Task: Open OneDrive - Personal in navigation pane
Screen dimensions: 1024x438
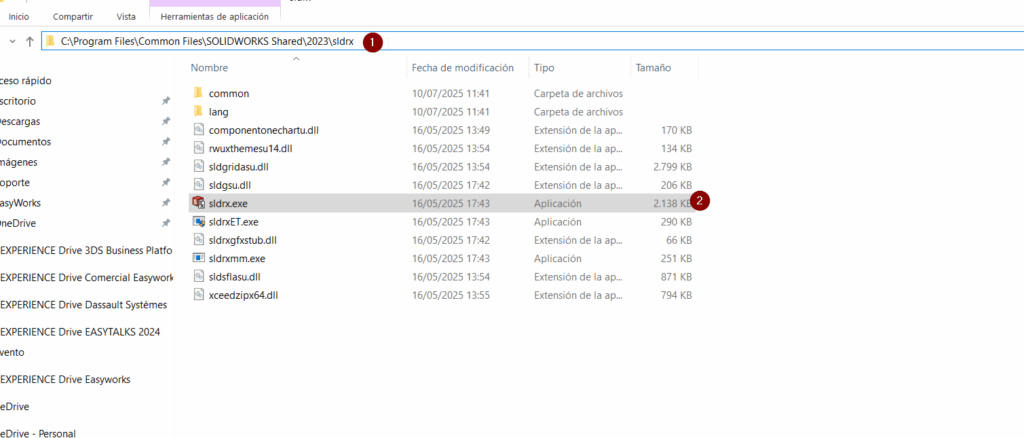Action: [38, 433]
